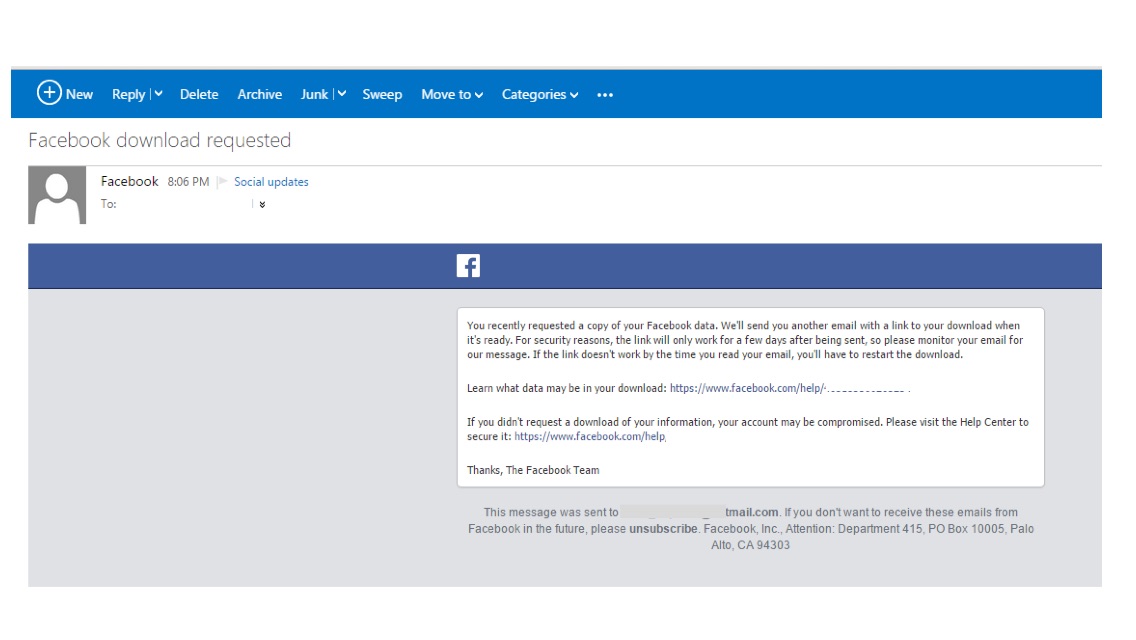Click the sender avatar placeholder picture
The height and width of the screenshot is (640, 1136).
coord(57,195)
